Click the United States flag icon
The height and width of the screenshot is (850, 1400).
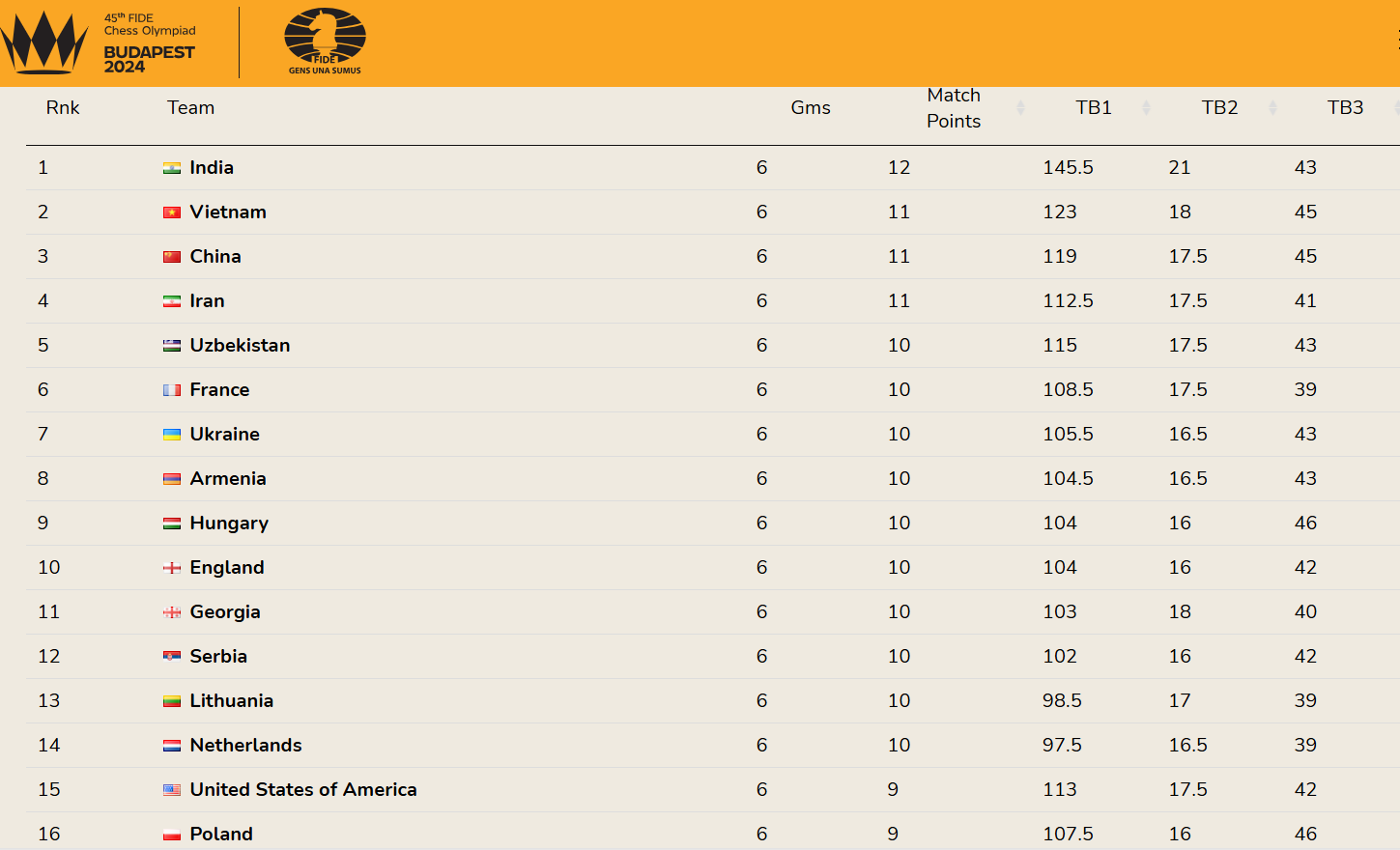pos(172,790)
